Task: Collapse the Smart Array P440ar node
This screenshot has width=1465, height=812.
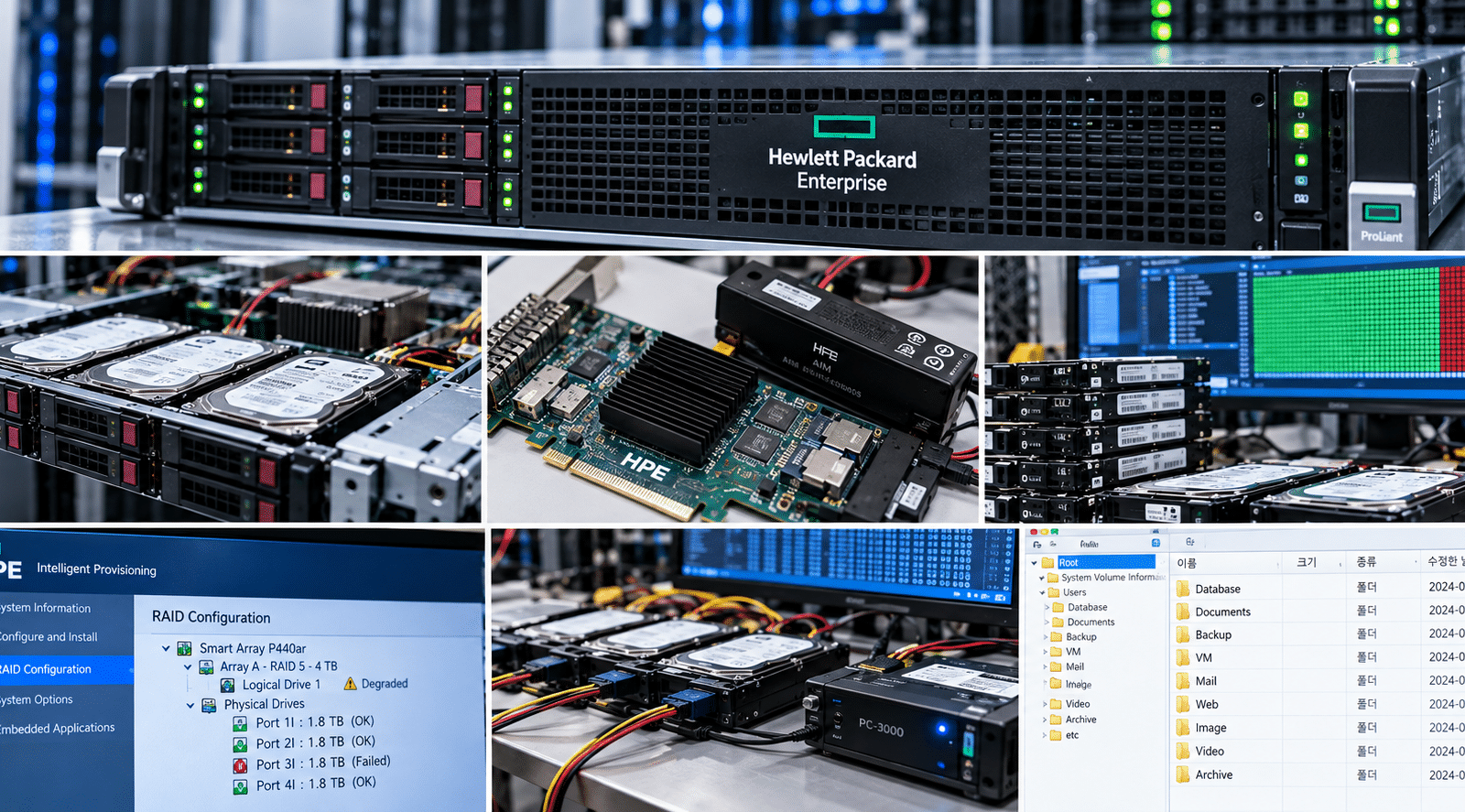Action: click(x=166, y=648)
